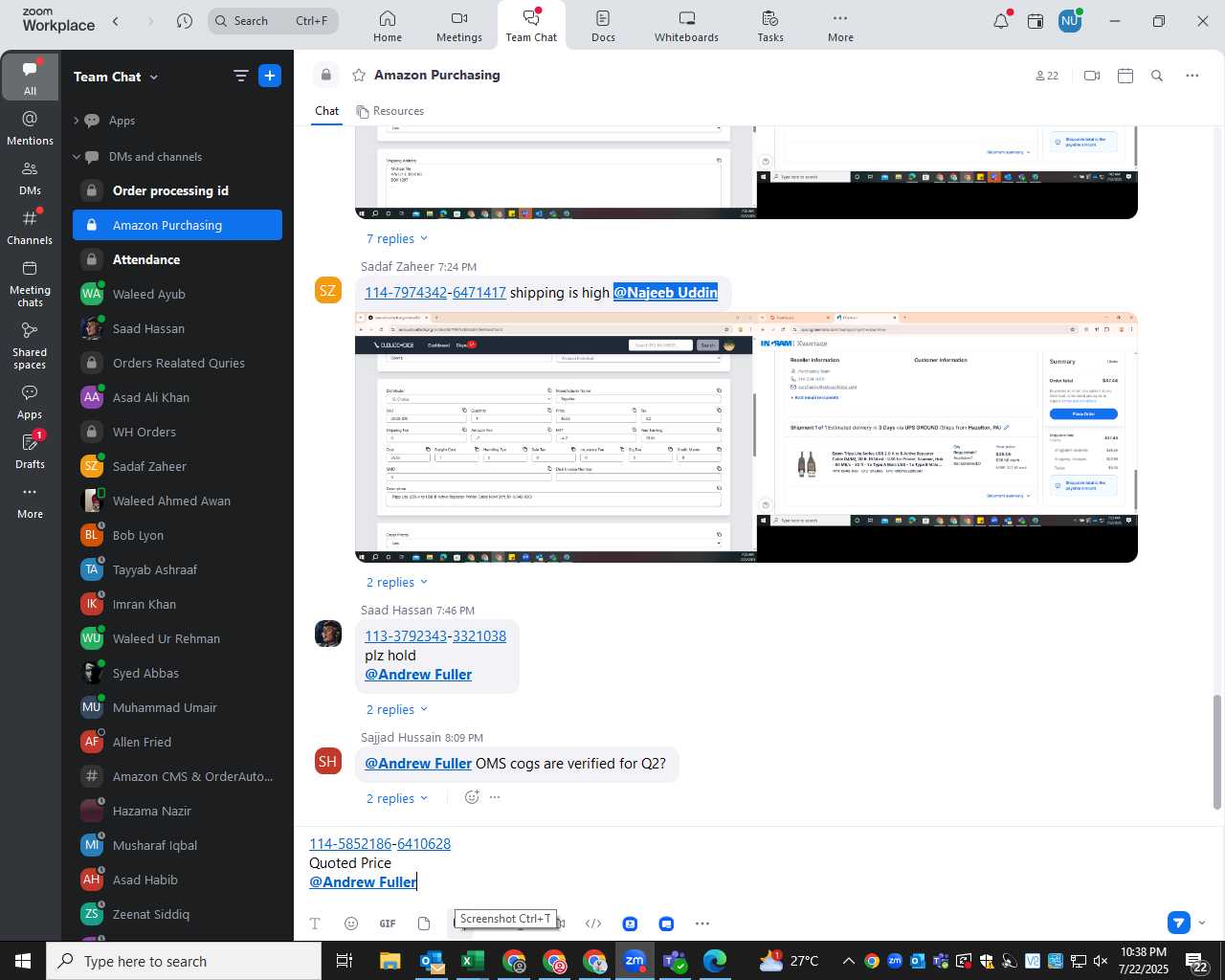Expand the 7 replies thread
This screenshot has width=1225, height=980.
[396, 238]
